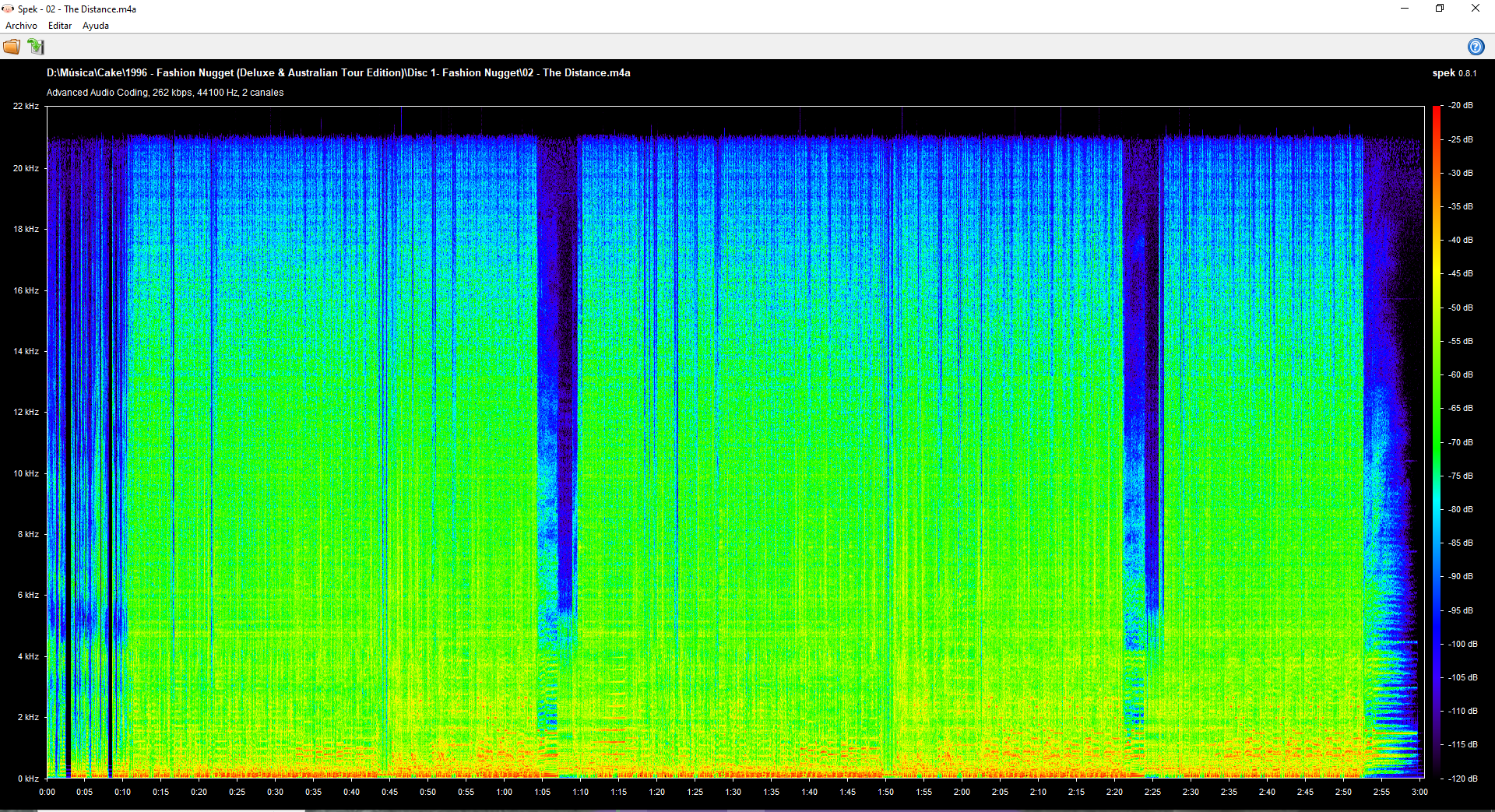Click the 0:00 start time label
Image resolution: width=1495 pixels, height=812 pixels.
47,792
